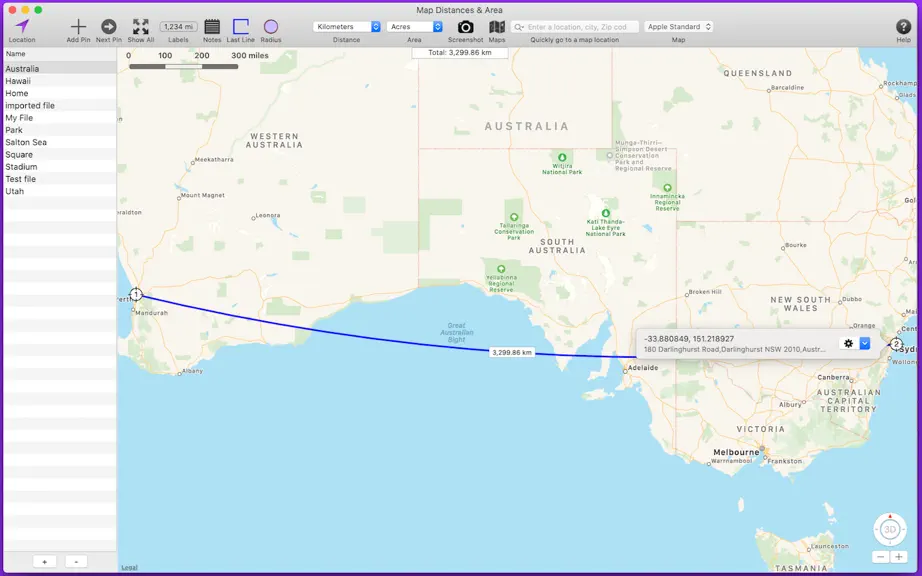
Task: Click the Location arrow icon
Action: tap(22, 26)
